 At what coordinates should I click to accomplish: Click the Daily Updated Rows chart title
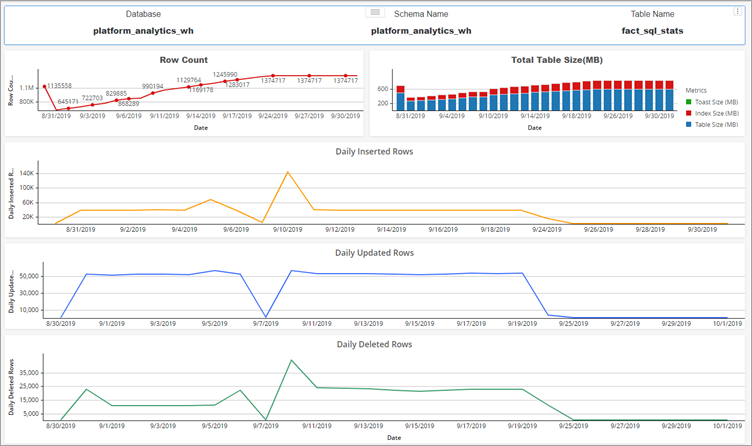[x=375, y=253]
